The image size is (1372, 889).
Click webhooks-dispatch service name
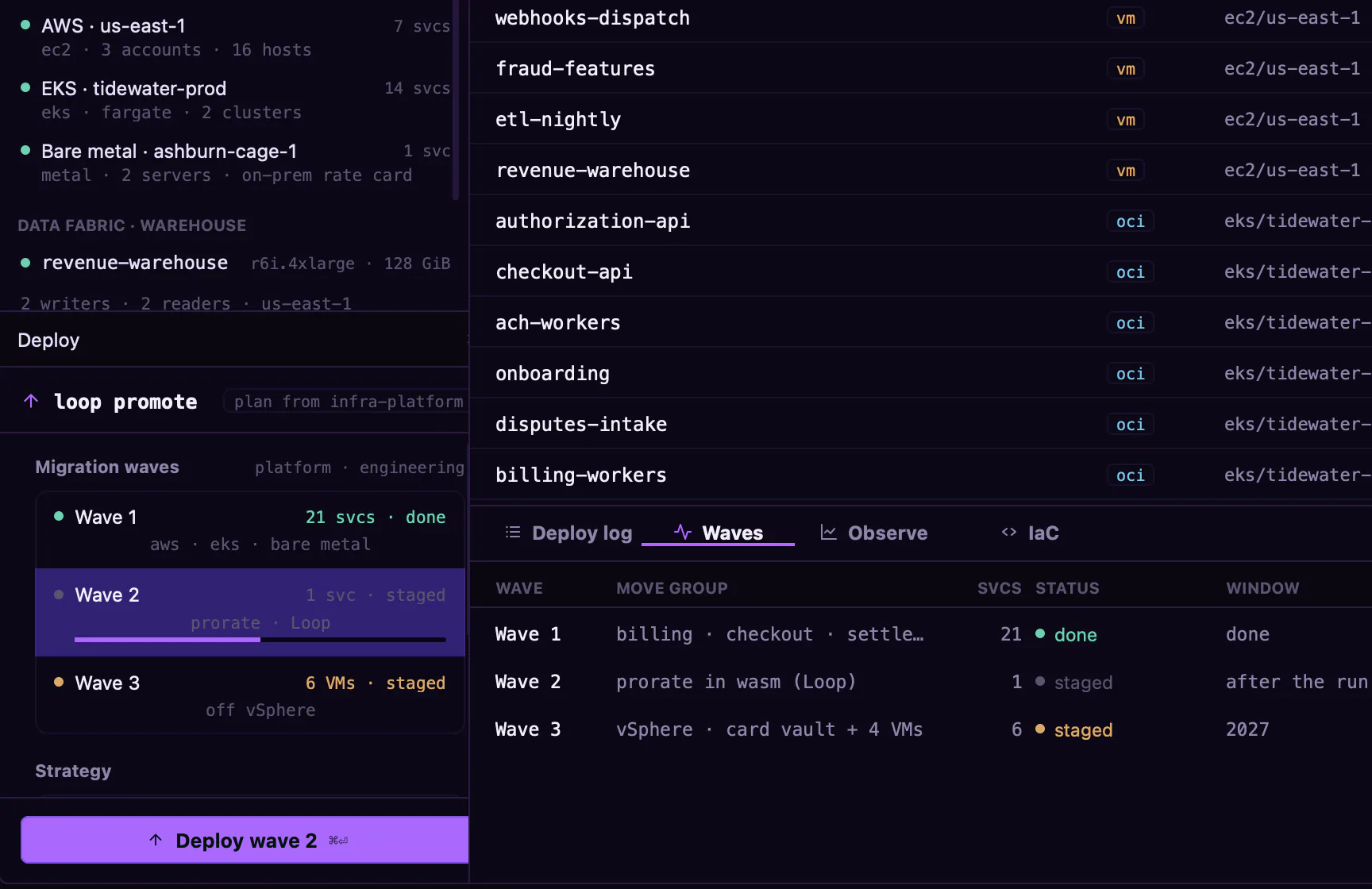tap(592, 18)
